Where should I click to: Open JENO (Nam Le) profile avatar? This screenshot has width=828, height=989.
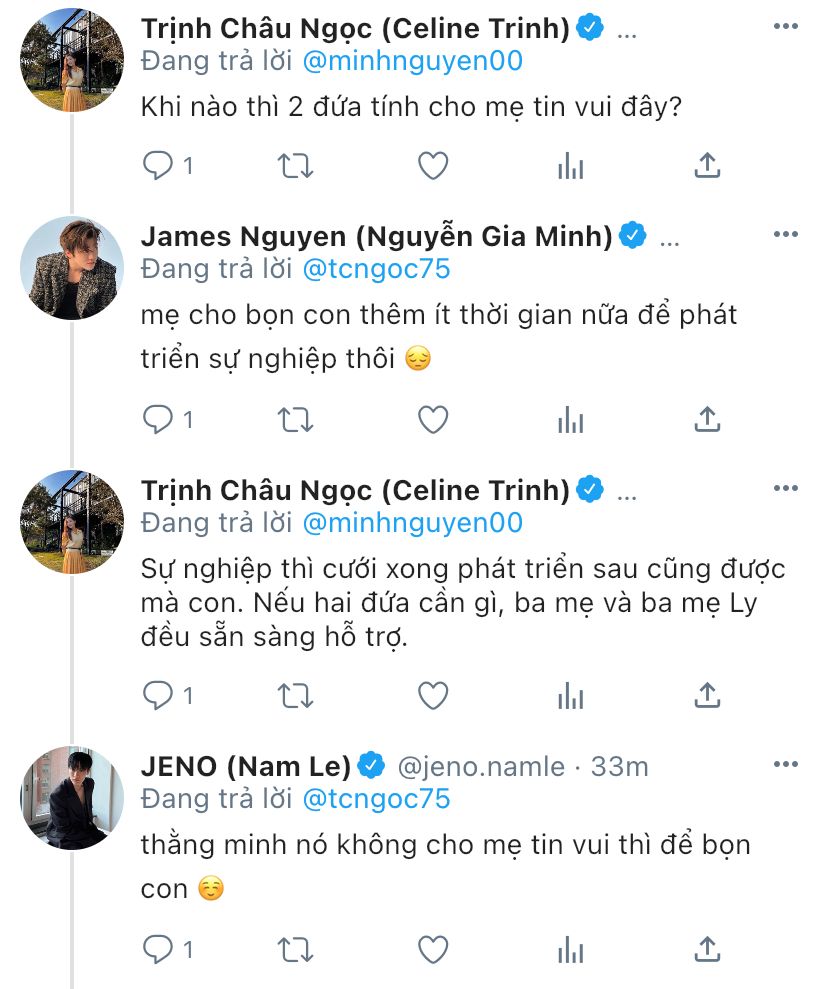pyautogui.click(x=72, y=798)
